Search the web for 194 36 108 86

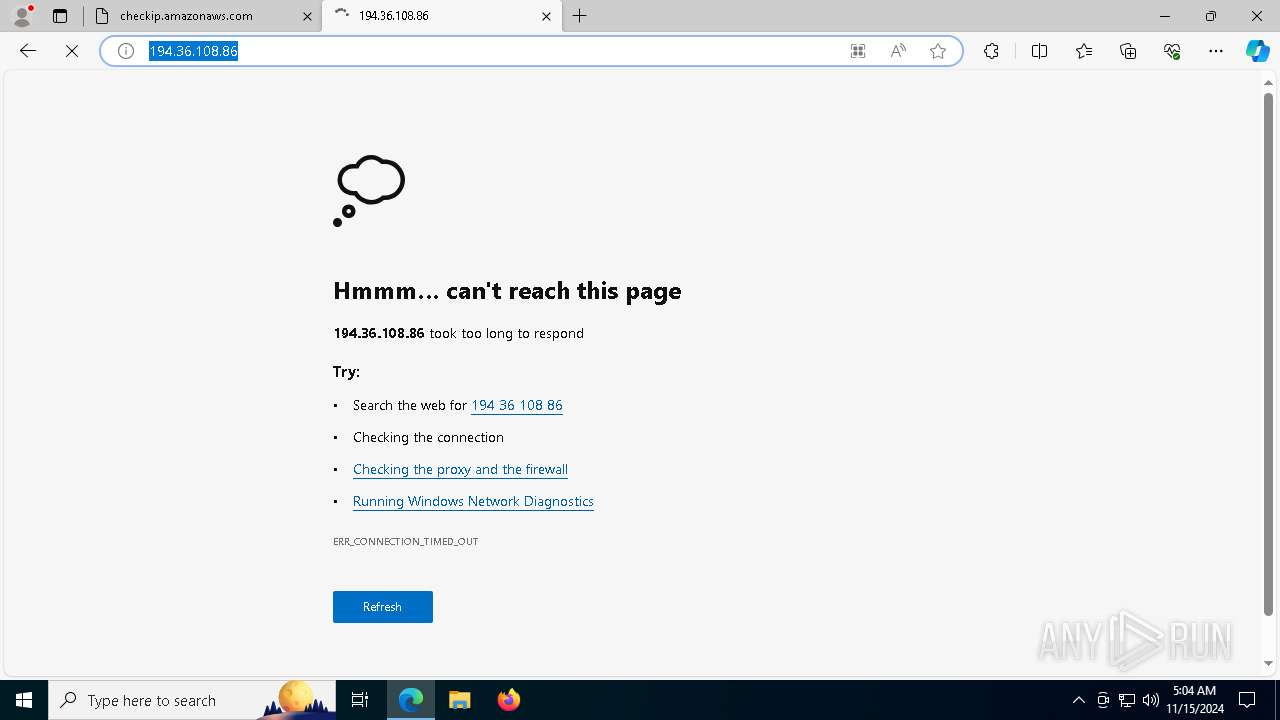(517, 405)
